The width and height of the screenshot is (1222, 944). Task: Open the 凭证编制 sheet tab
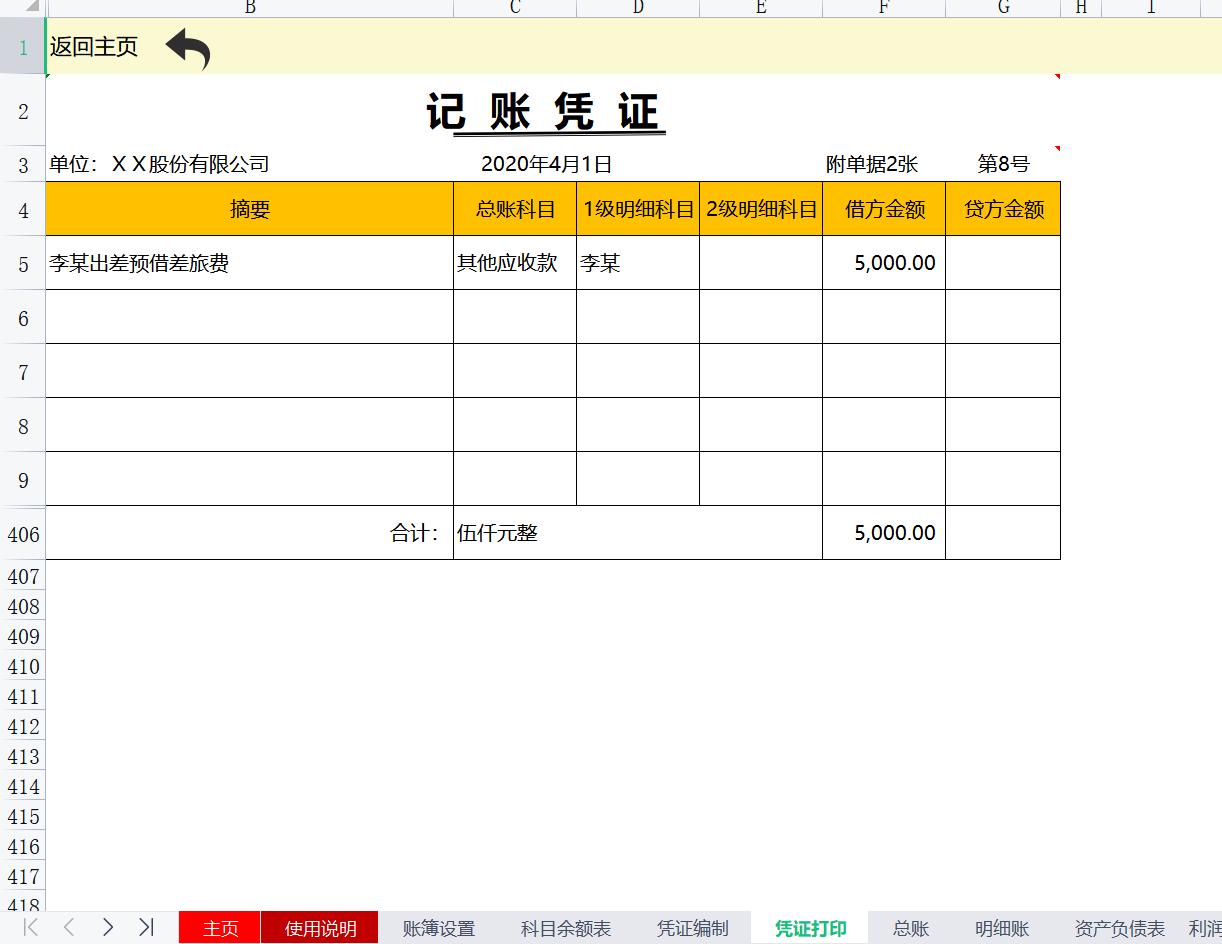(x=693, y=928)
